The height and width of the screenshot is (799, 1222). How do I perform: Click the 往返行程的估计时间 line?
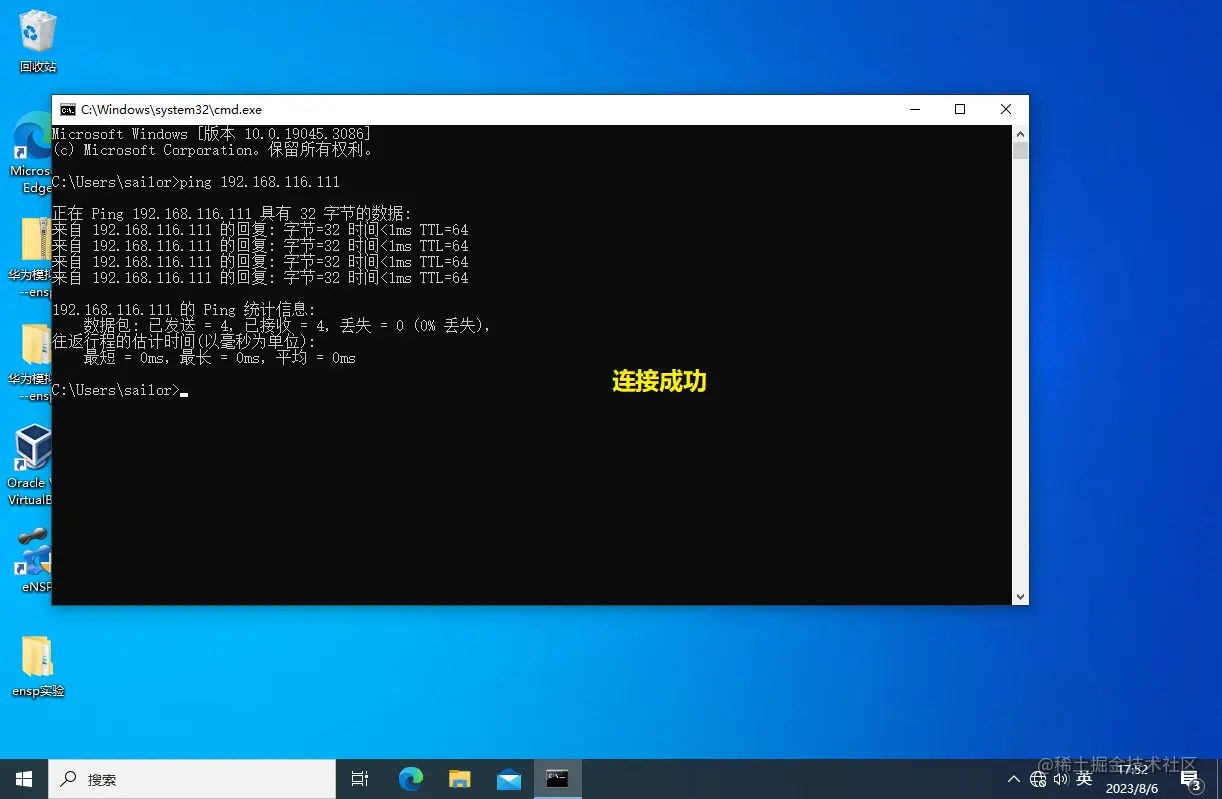pyautogui.click(x=184, y=342)
